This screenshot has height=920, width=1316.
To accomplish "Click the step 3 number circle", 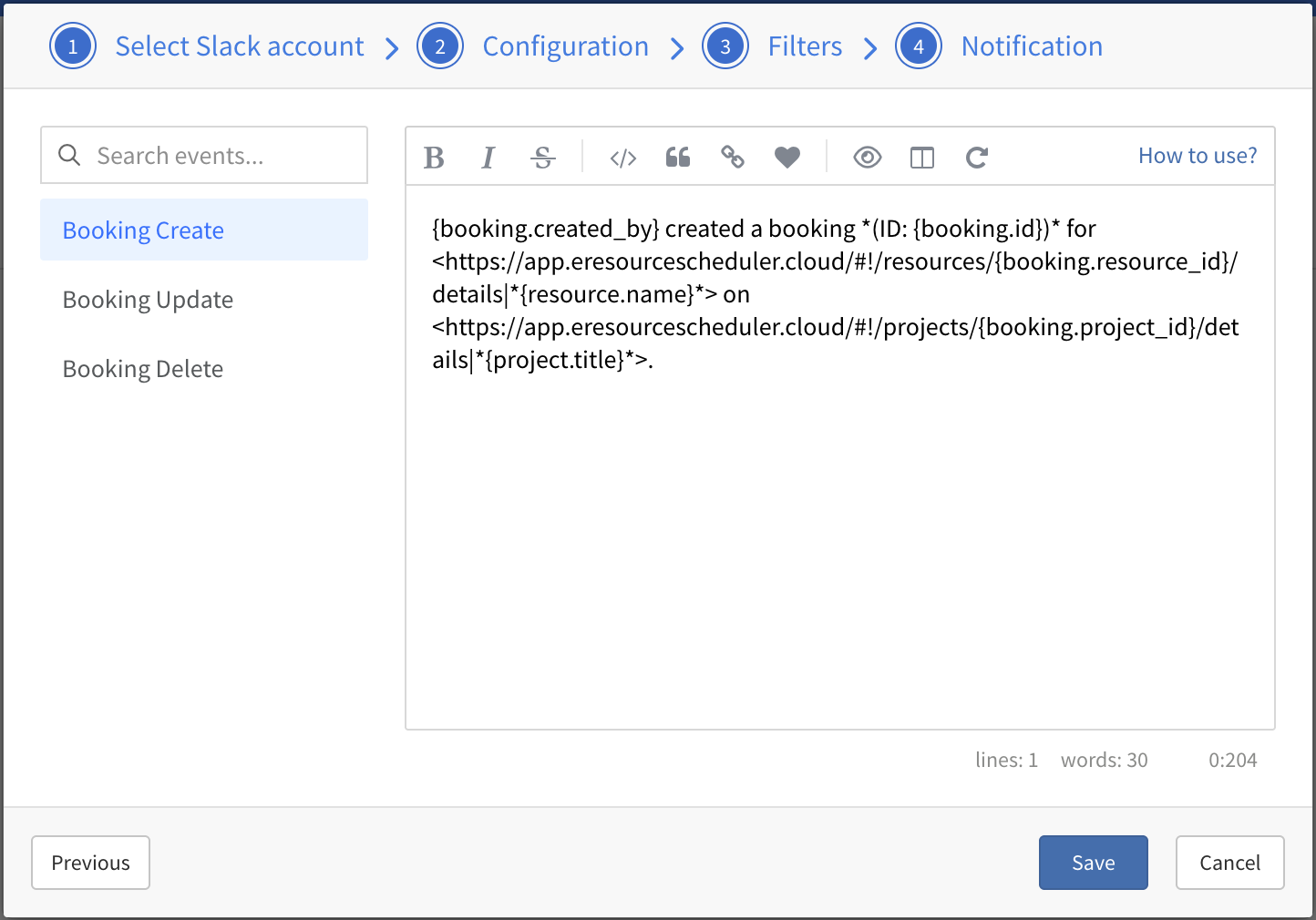I will pos(725,46).
